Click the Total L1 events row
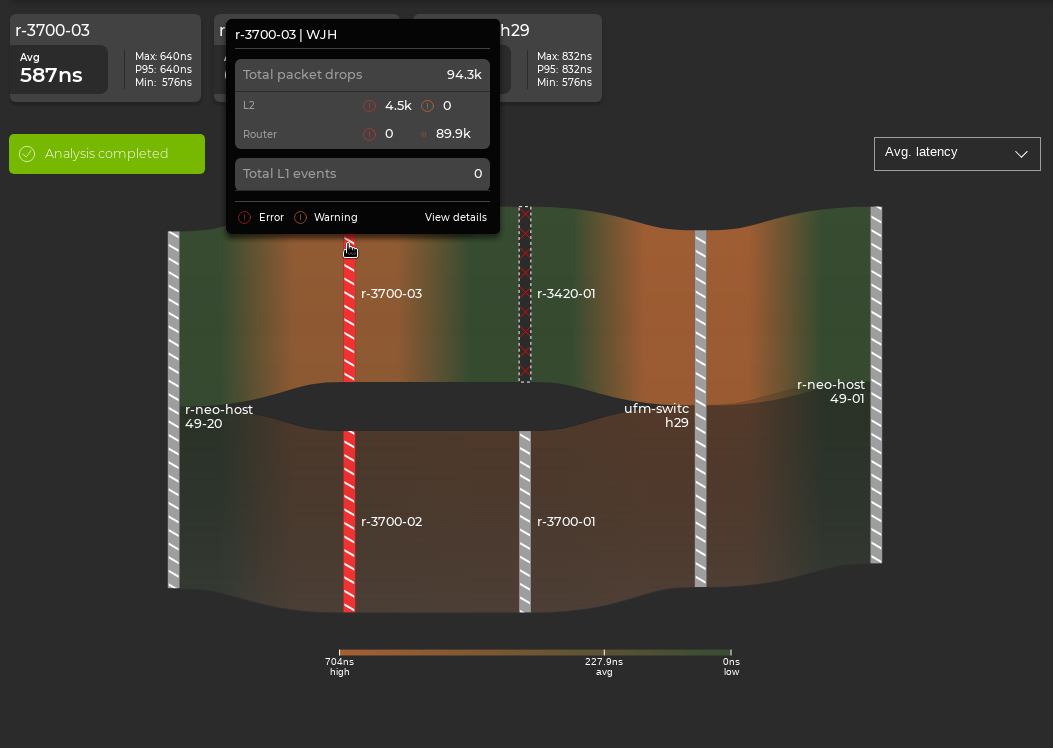This screenshot has width=1053, height=748. point(362,173)
